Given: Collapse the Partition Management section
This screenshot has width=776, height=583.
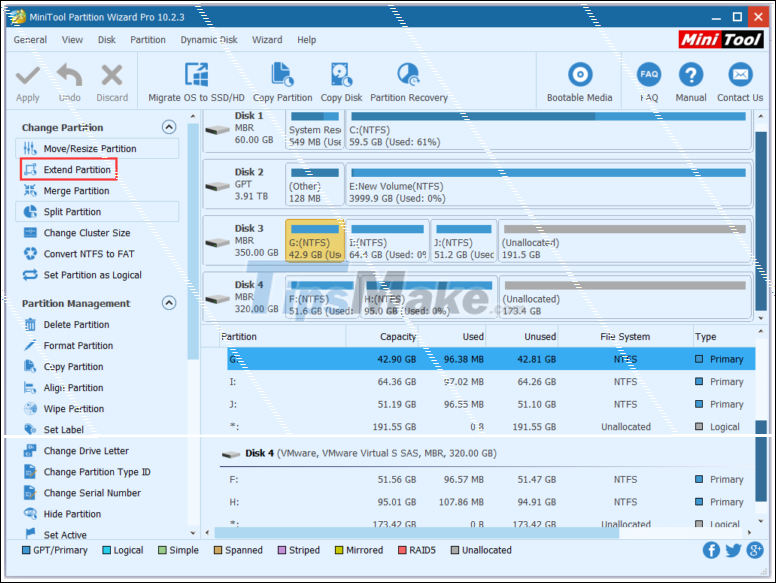Looking at the screenshot, I should point(169,303).
